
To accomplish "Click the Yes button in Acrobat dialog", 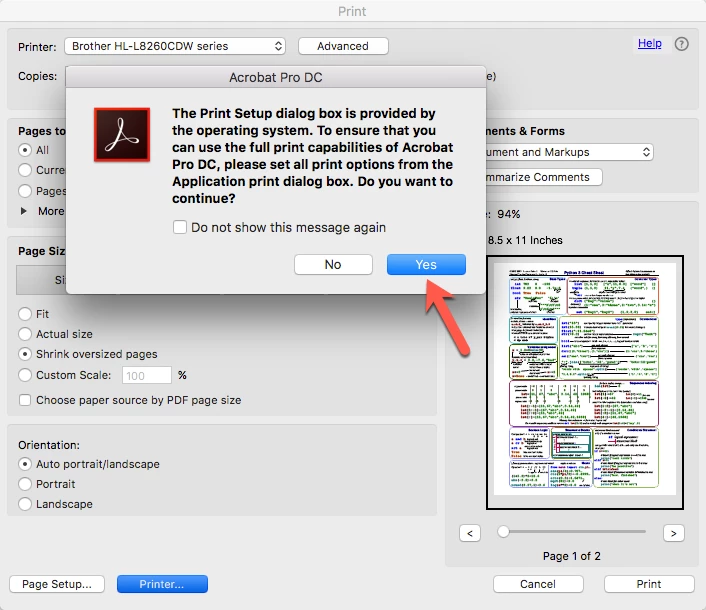I will (426, 264).
